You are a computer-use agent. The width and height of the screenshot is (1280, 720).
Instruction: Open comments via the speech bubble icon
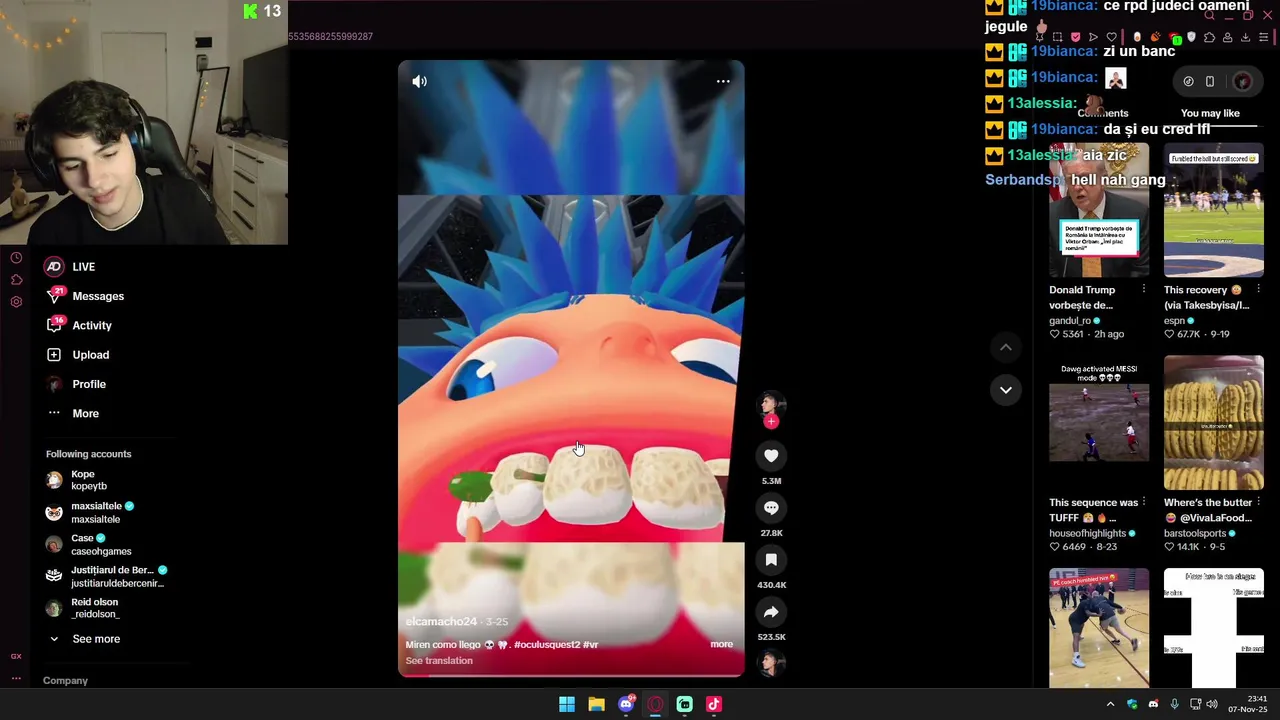(x=771, y=508)
